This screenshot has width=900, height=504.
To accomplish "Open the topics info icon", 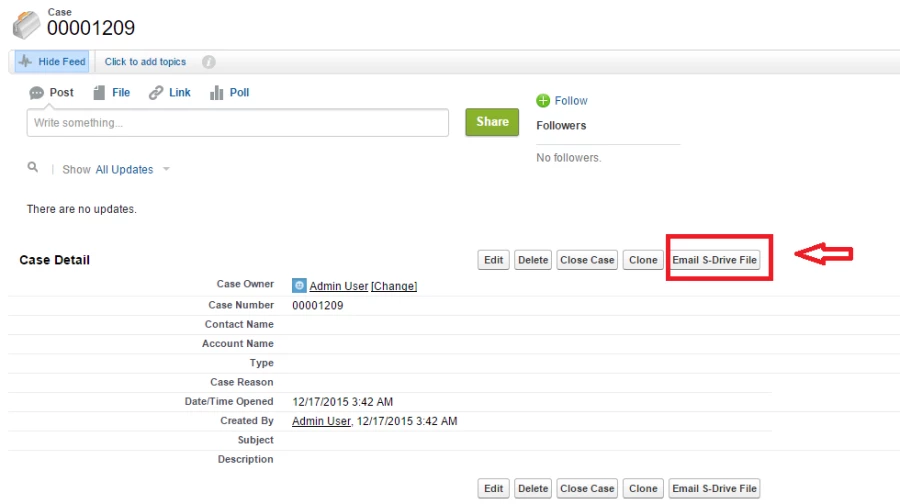I will pos(209,62).
